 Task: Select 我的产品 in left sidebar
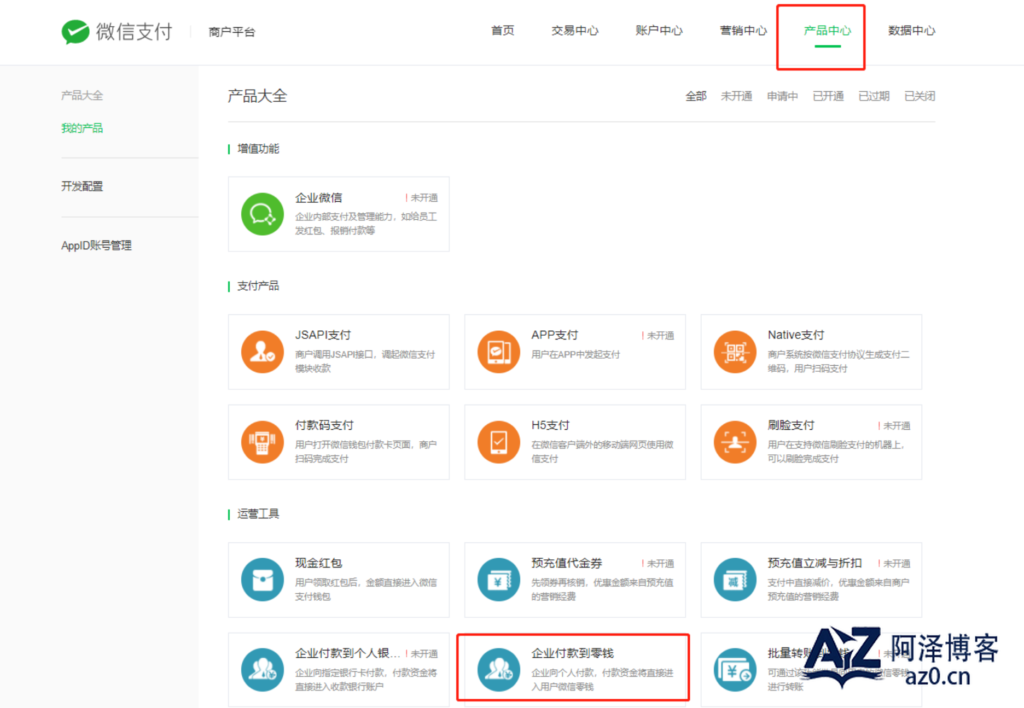pos(82,128)
